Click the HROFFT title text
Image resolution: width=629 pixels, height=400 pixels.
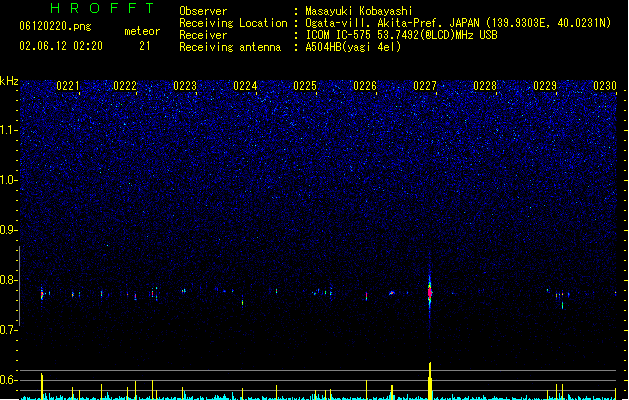click(102, 8)
